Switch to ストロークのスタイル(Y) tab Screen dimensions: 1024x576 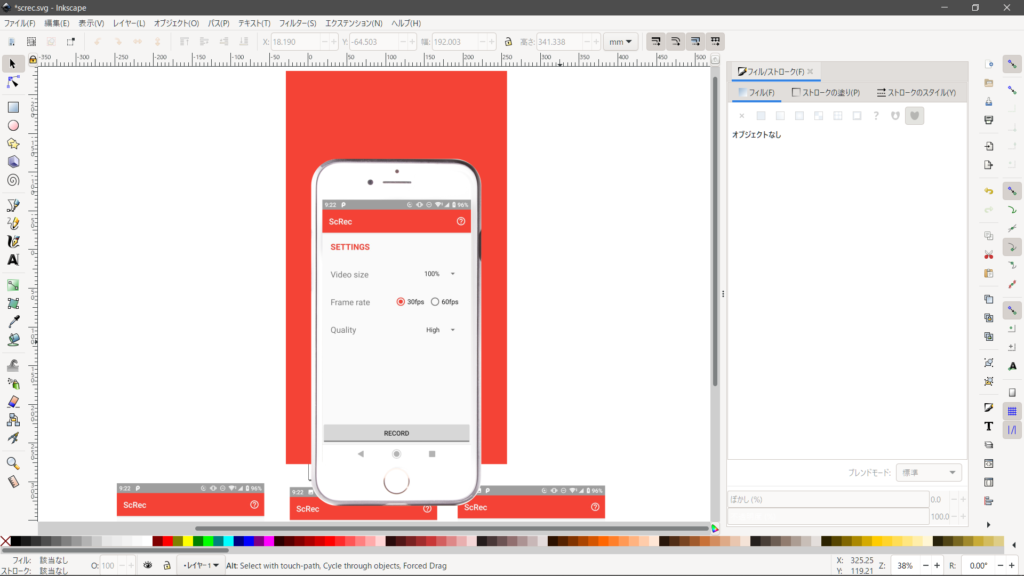(916, 93)
